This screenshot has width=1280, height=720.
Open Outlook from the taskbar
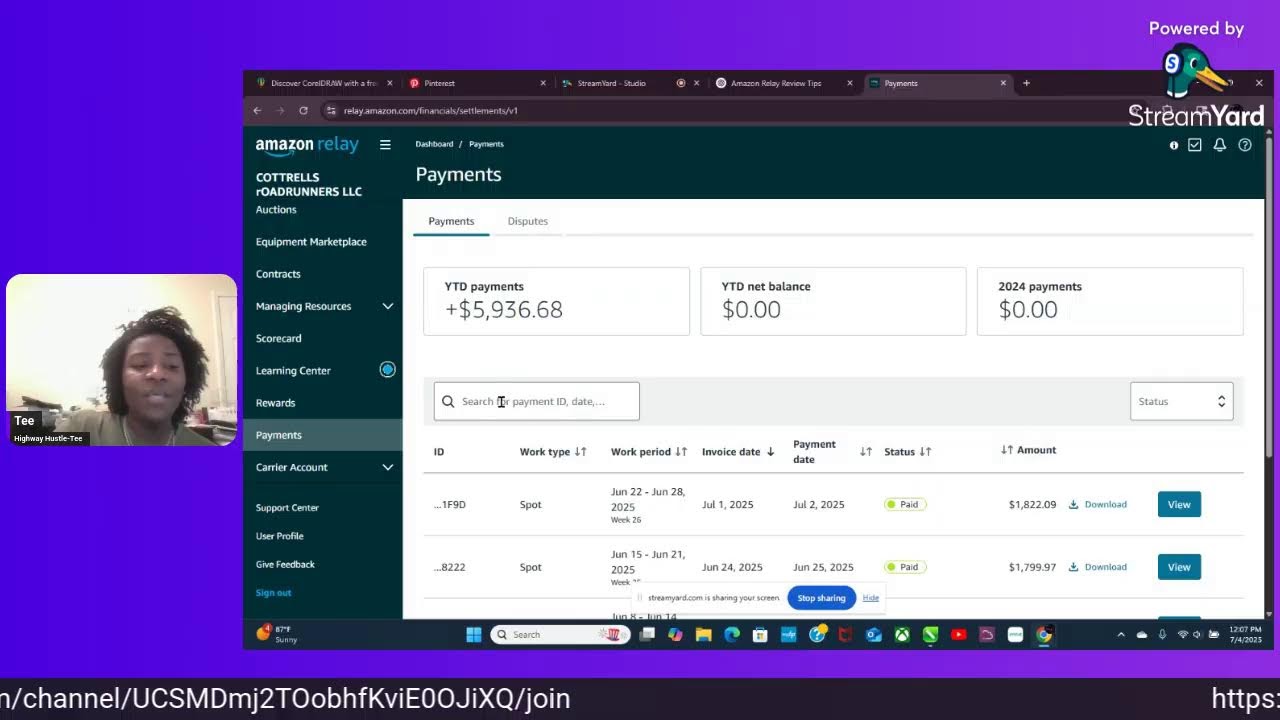[874, 634]
